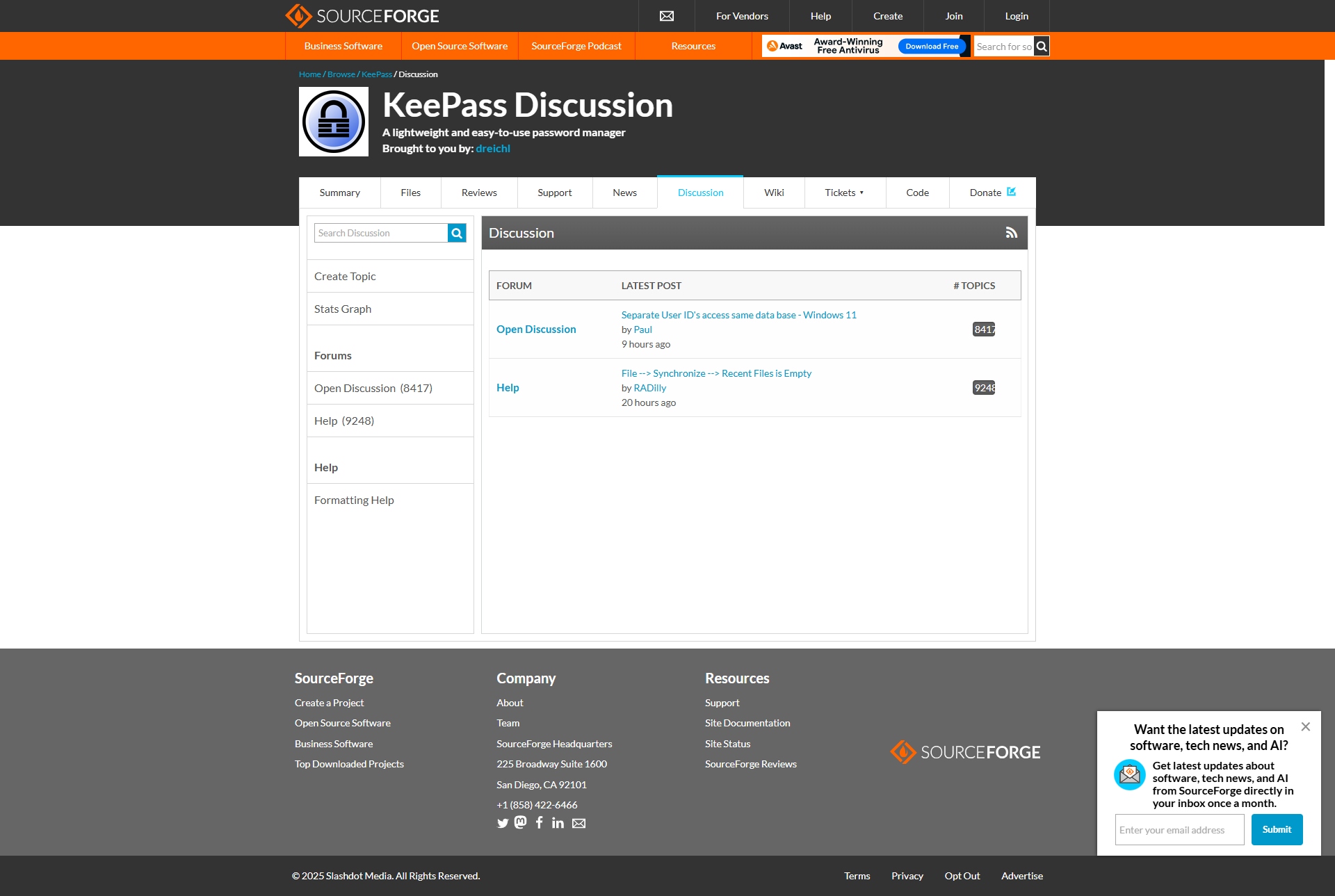Click the KeePass lock project logo

334,122
